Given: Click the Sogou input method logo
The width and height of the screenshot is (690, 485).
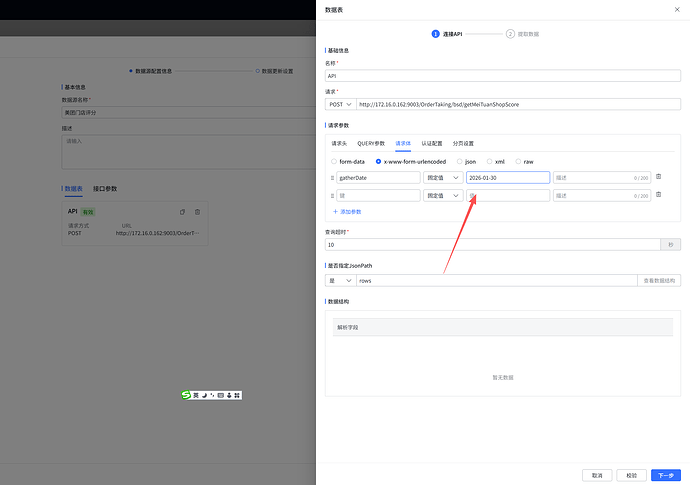Looking at the screenshot, I should [x=186, y=395].
